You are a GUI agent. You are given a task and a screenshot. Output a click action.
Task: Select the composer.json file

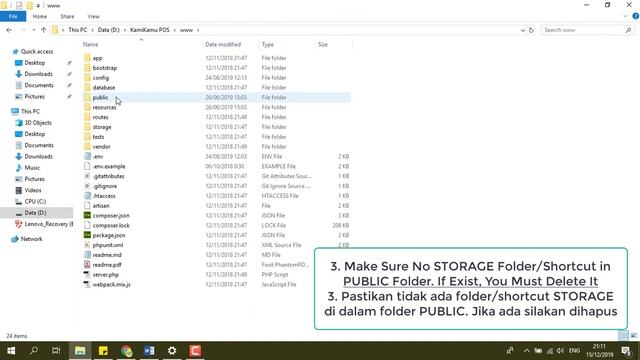point(111,216)
